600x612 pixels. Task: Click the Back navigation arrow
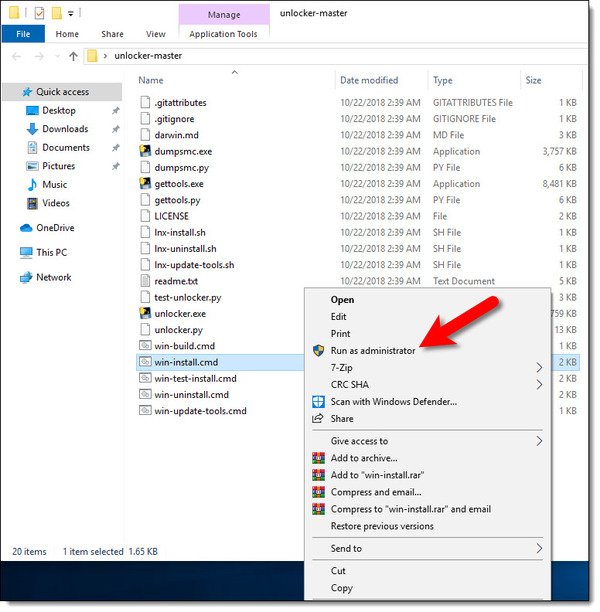click(16, 57)
